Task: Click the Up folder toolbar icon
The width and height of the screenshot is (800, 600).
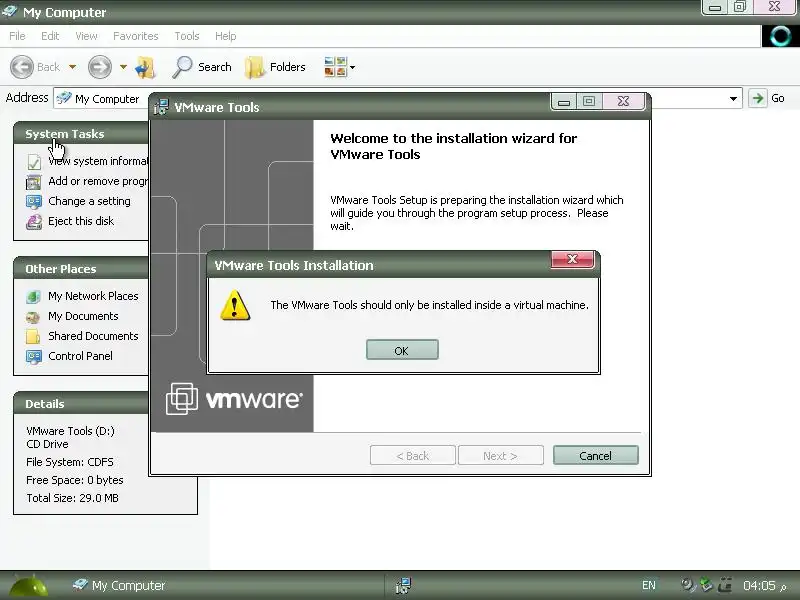Action: pos(145,67)
